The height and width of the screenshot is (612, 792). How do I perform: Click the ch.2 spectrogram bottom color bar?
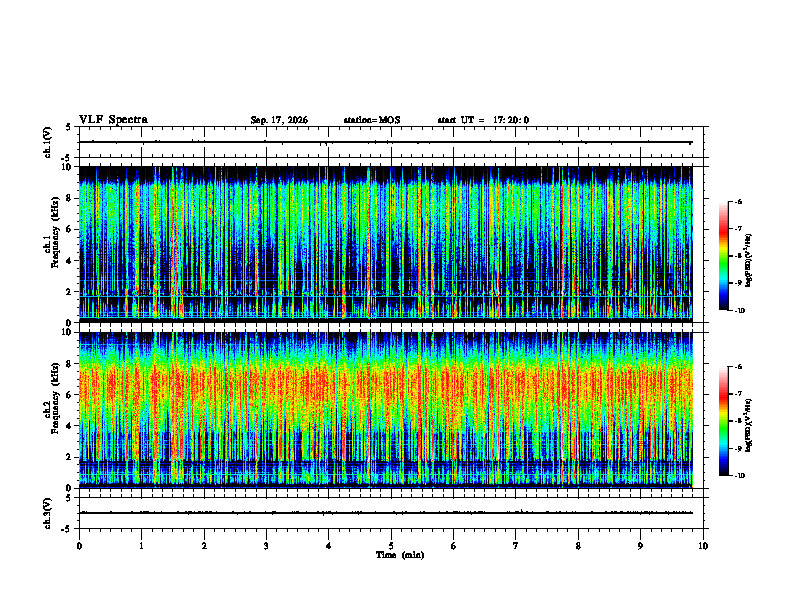pyautogui.click(x=724, y=421)
